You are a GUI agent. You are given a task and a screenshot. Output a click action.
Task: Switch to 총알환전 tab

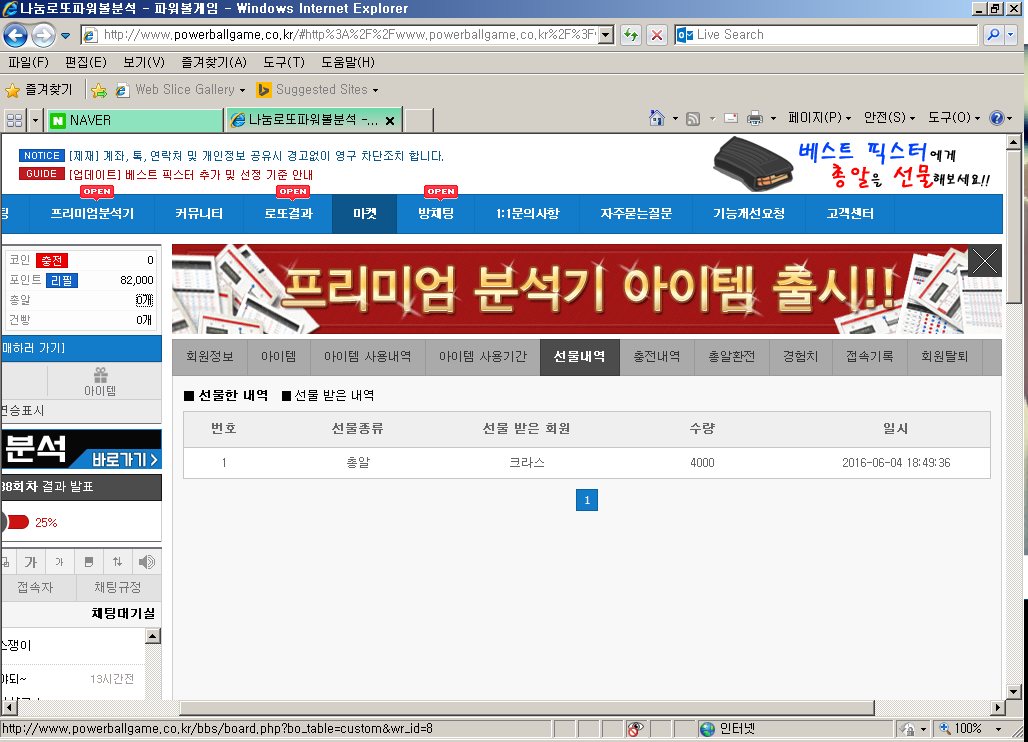[x=732, y=357]
